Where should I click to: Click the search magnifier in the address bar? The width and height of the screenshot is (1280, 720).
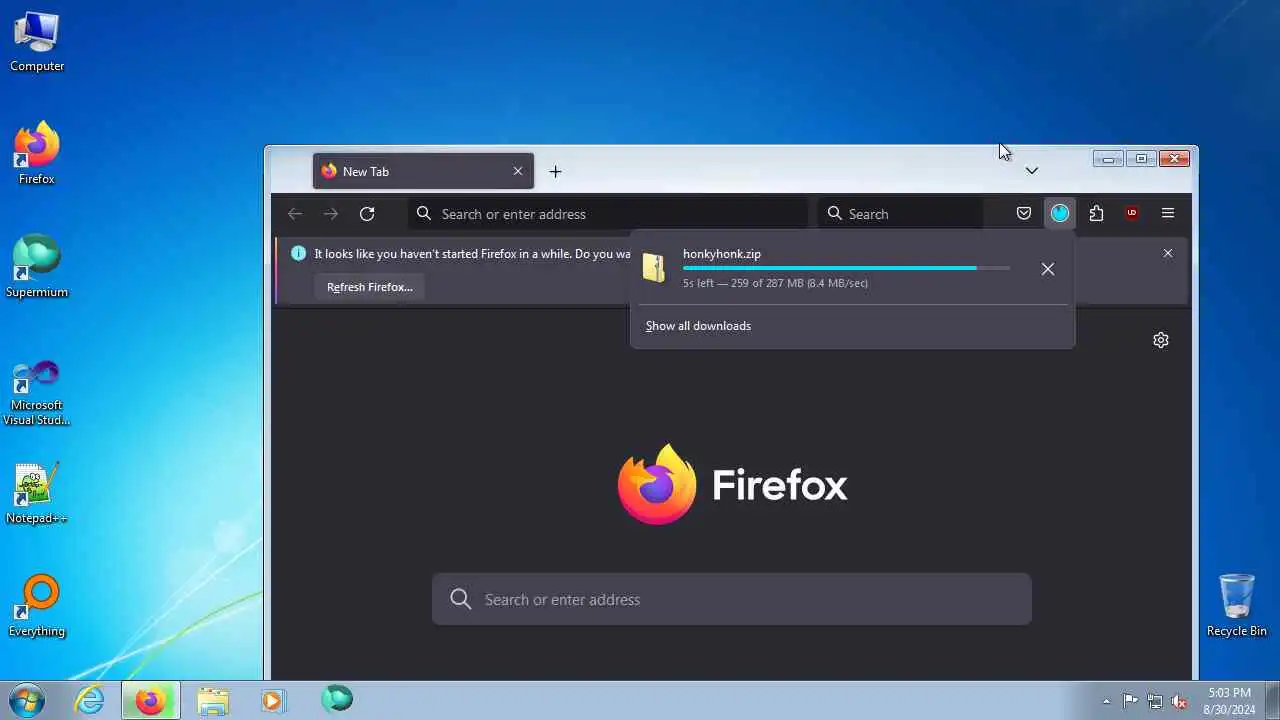click(424, 213)
